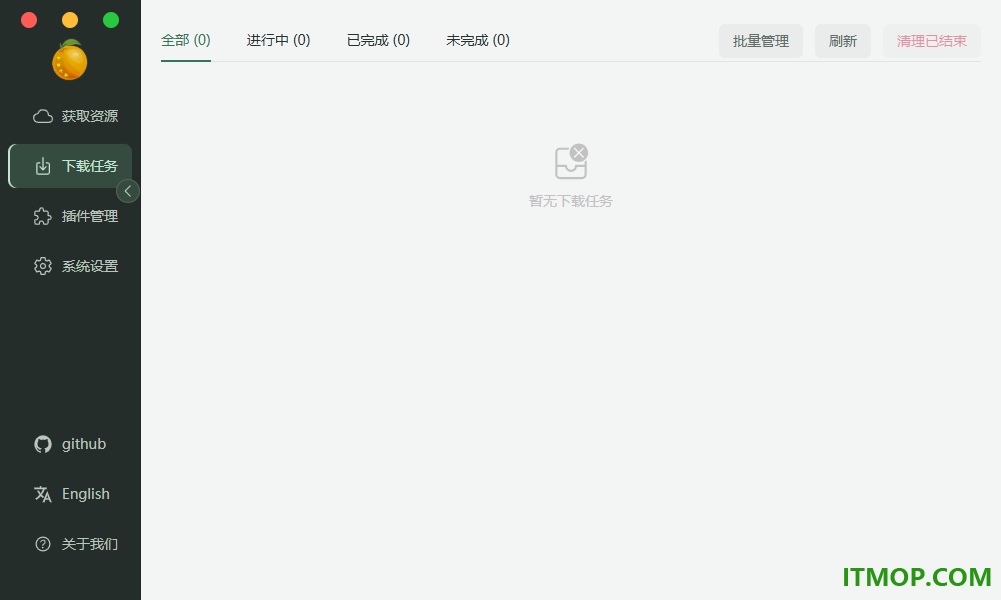Click the empty inbox icon
Image resolution: width=1001 pixels, height=600 pixels.
pos(571,161)
